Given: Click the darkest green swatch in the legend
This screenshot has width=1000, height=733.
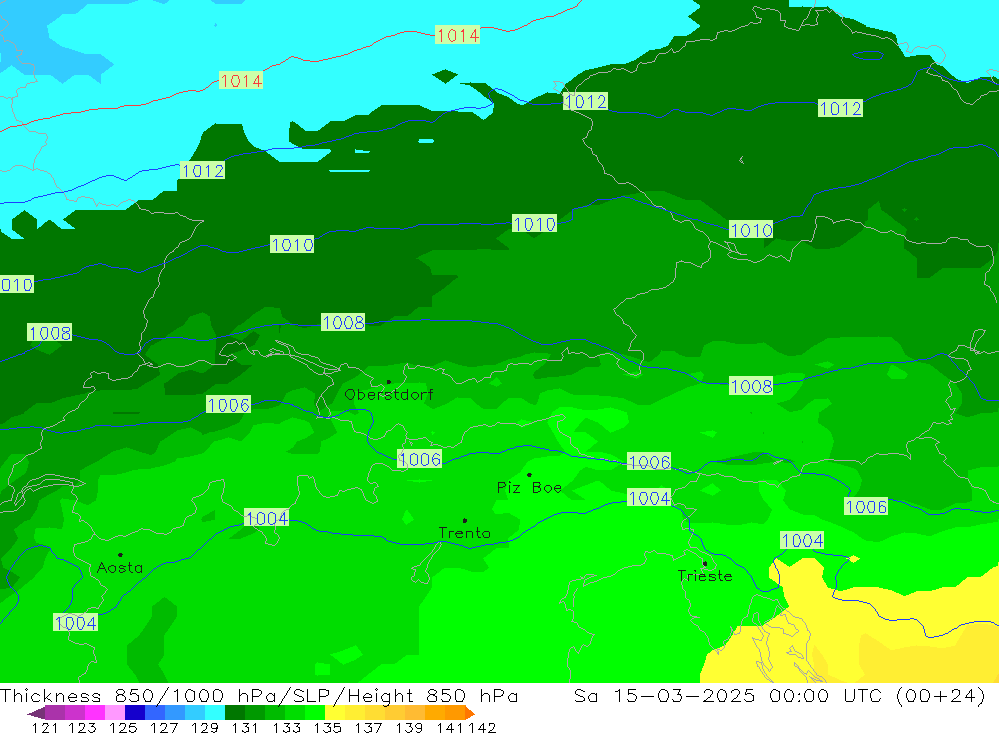Looking at the screenshot, I should [x=235, y=713].
